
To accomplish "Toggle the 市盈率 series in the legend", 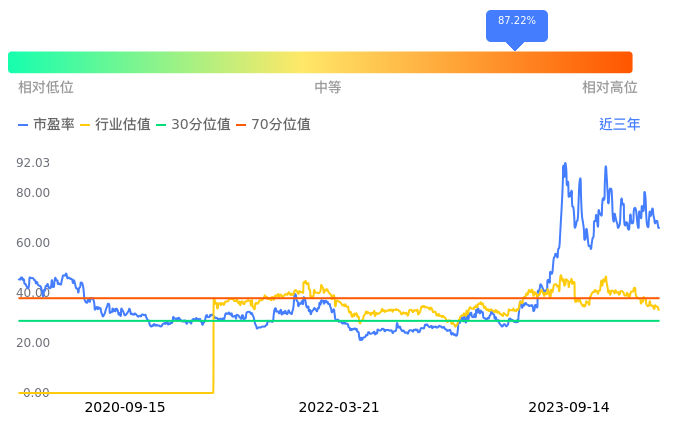I will click(46, 125).
